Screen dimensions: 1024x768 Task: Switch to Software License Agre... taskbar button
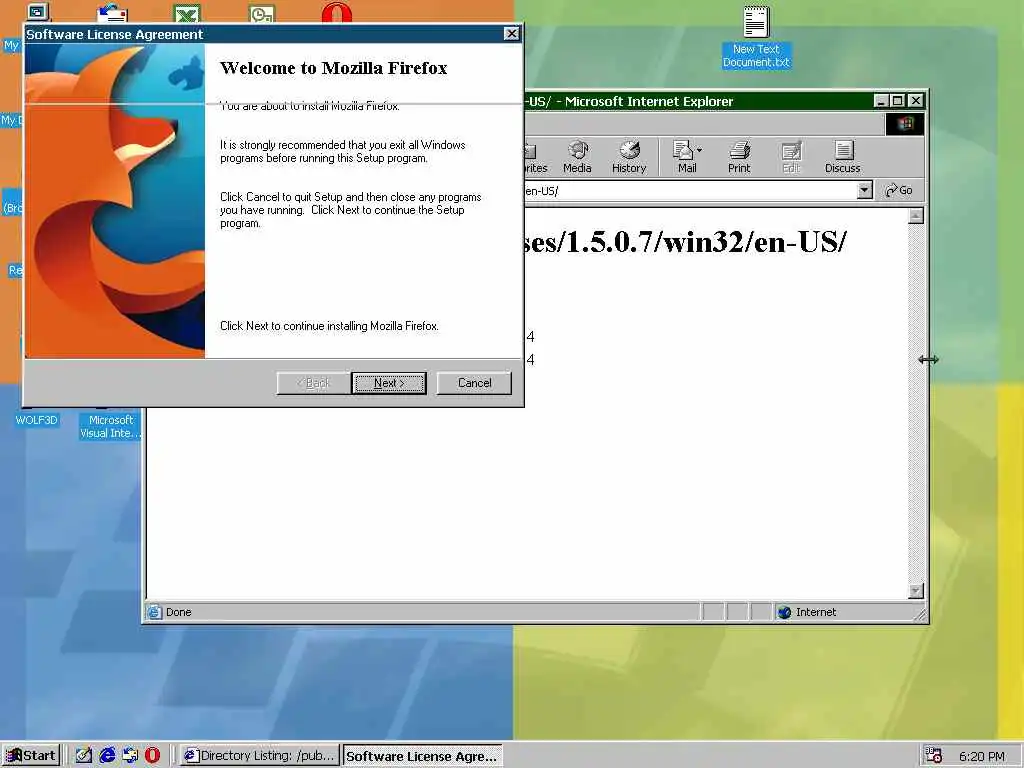(x=423, y=756)
